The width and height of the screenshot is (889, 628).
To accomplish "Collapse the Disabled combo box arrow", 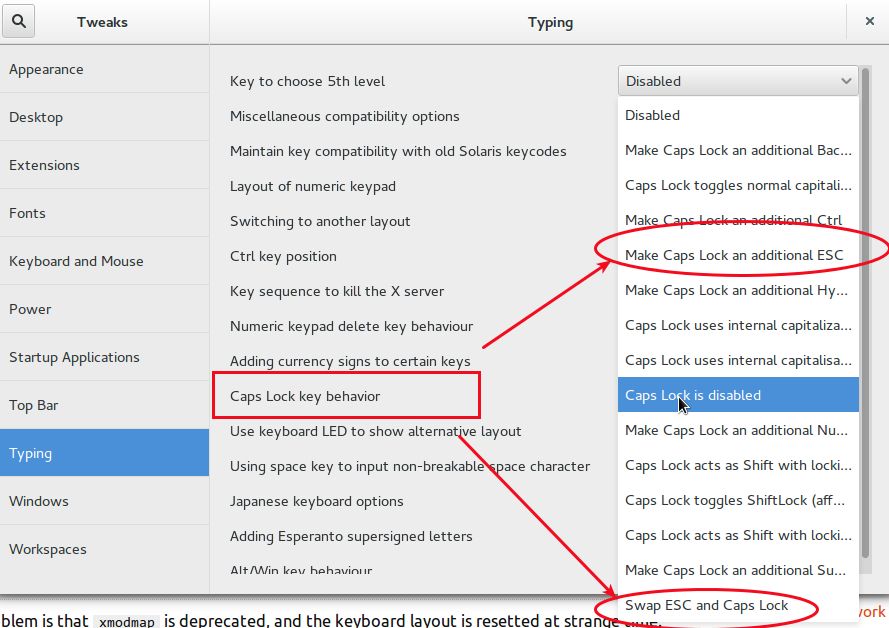I will pyautogui.click(x=846, y=81).
